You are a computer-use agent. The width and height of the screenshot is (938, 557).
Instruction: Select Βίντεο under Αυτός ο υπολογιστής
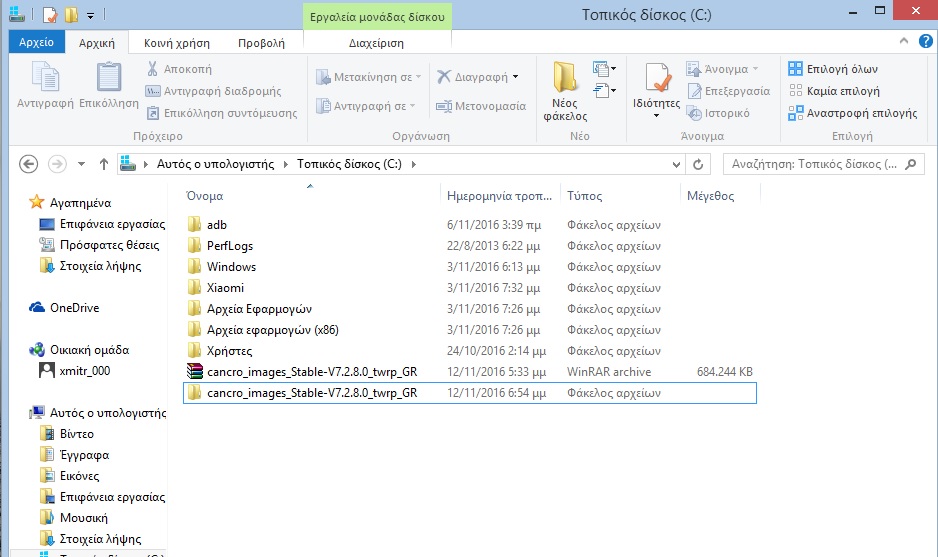pyautogui.click(x=77, y=434)
